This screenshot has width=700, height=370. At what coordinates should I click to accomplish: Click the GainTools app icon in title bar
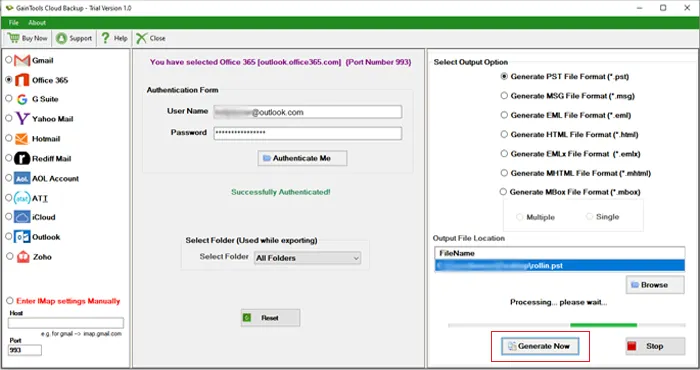tap(9, 8)
